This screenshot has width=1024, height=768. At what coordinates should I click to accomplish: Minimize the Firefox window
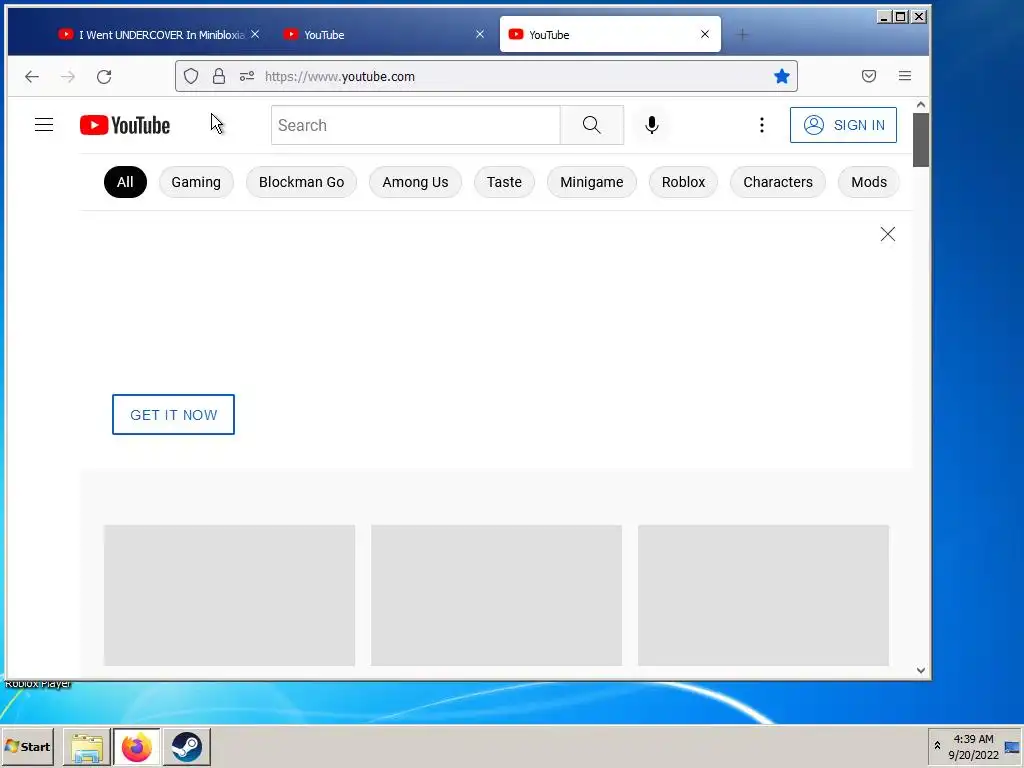click(884, 17)
